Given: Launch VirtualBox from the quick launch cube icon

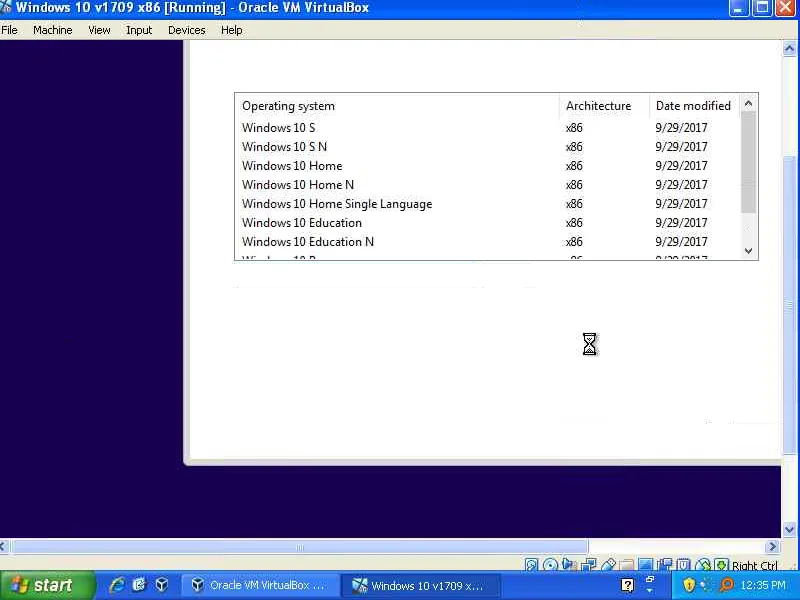Looking at the screenshot, I should 162,585.
